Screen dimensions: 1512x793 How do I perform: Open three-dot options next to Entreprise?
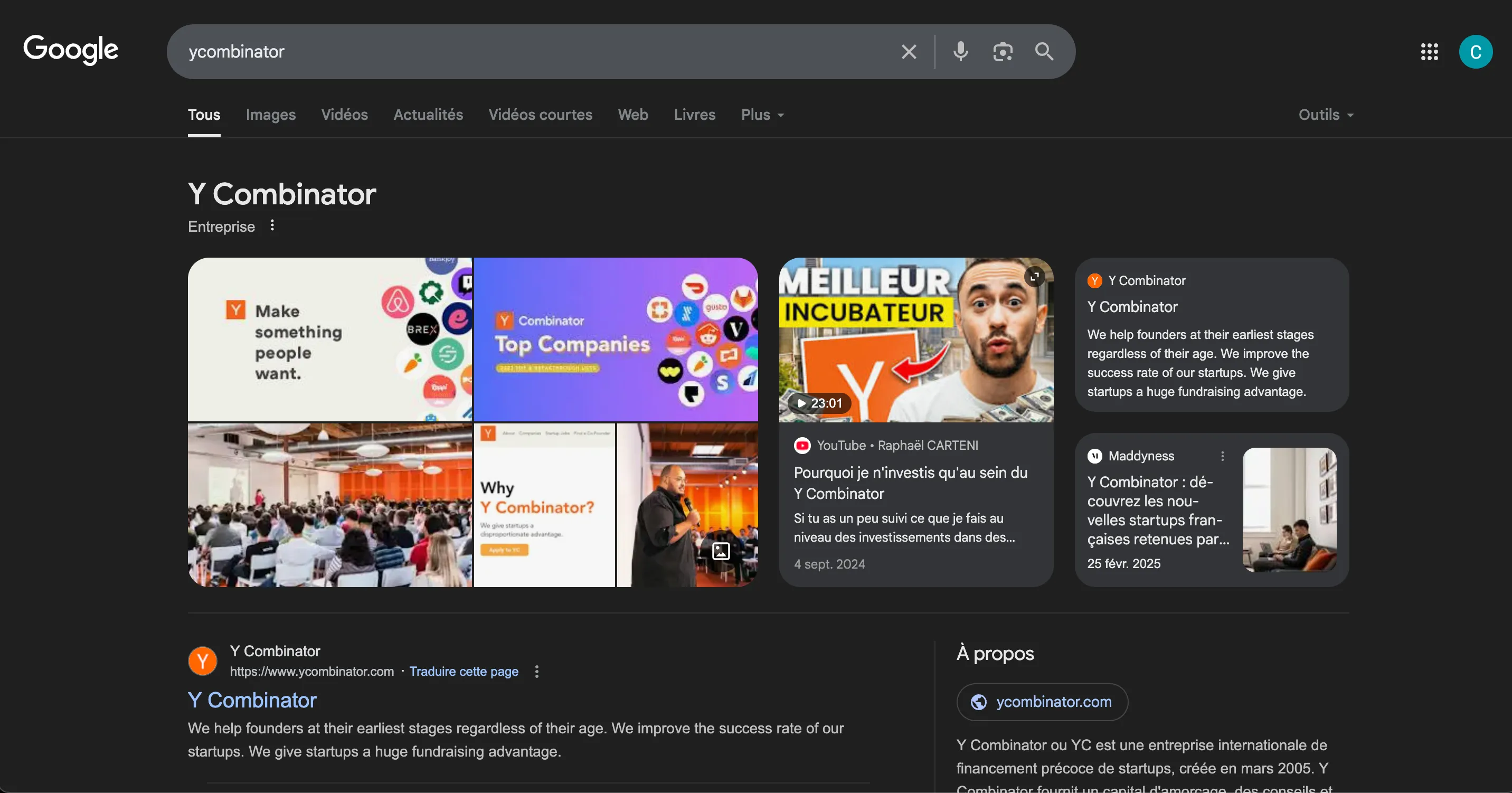point(272,225)
